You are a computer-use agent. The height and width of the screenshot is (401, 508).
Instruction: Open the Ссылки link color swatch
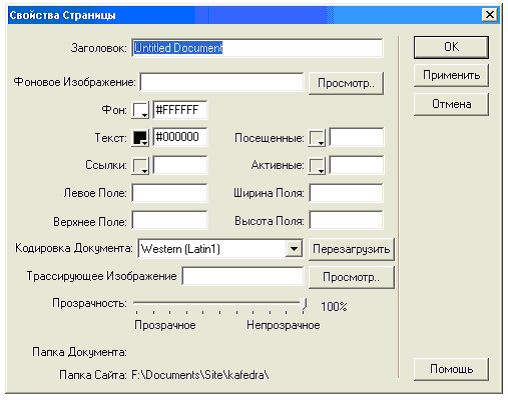click(140, 165)
